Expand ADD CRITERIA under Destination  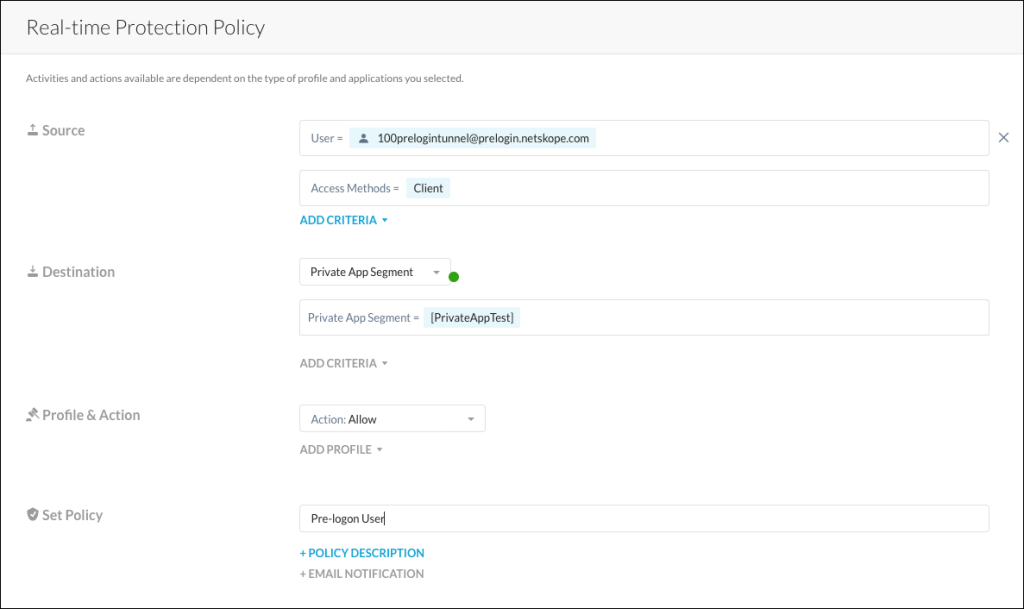tap(344, 363)
